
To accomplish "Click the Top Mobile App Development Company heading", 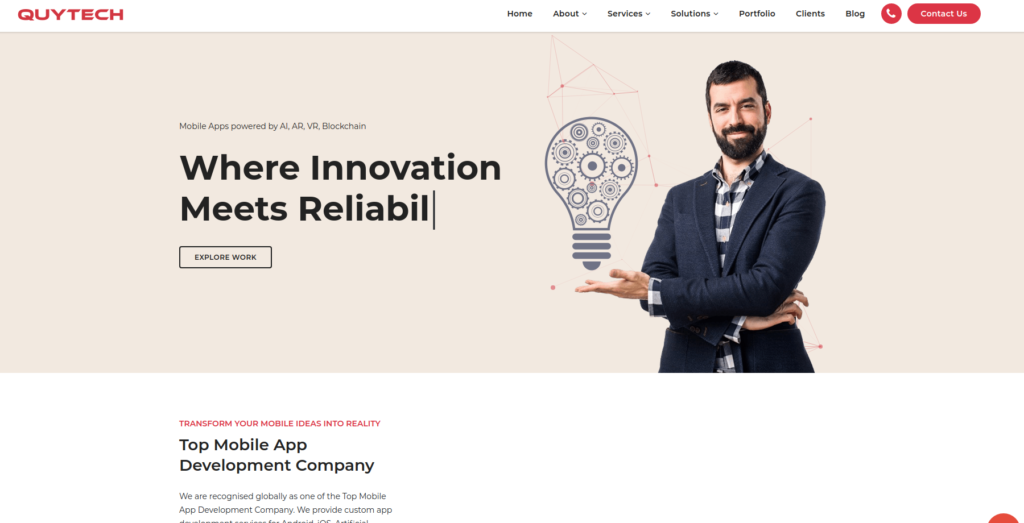I will click(x=276, y=455).
